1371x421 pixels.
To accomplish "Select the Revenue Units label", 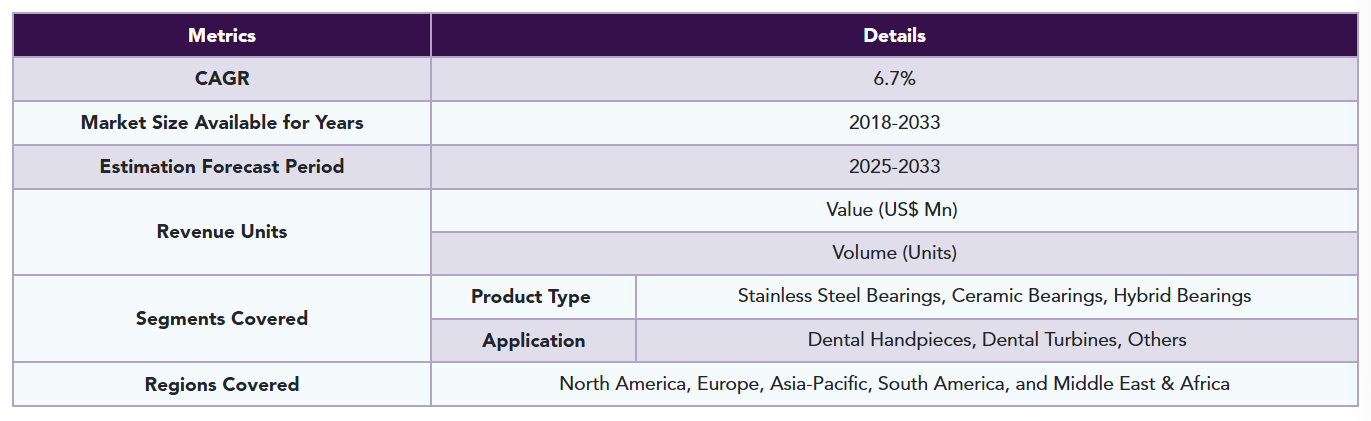I will (x=222, y=231).
